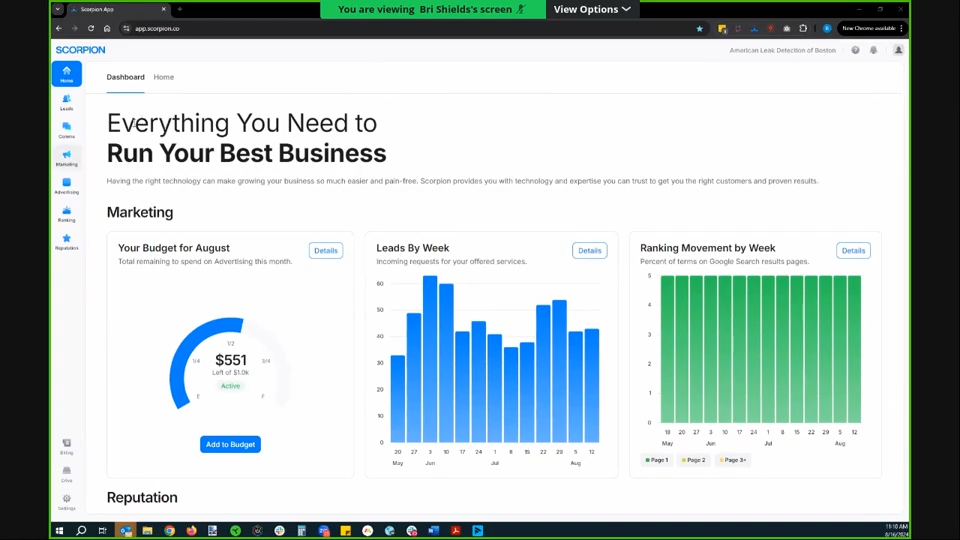Screen dimensions: 960x540
Task: Click the Add to Budget button
Action: tap(230, 444)
